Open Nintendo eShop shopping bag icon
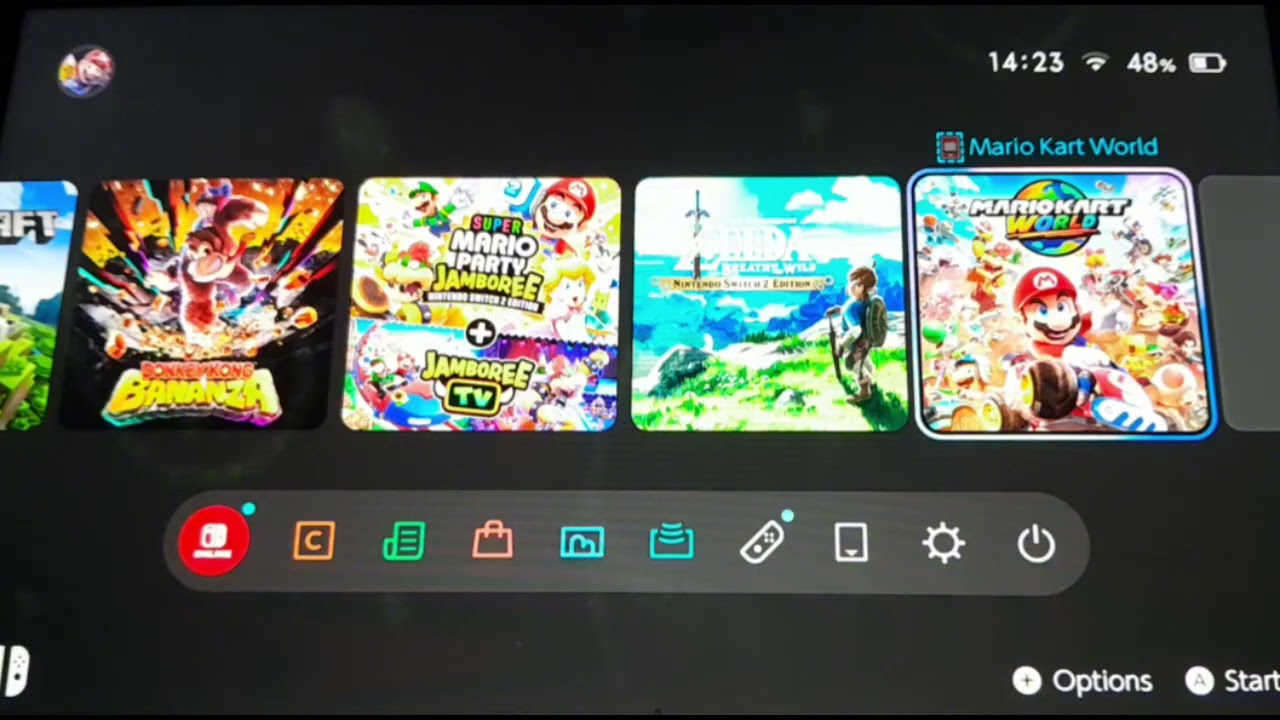 click(x=492, y=541)
